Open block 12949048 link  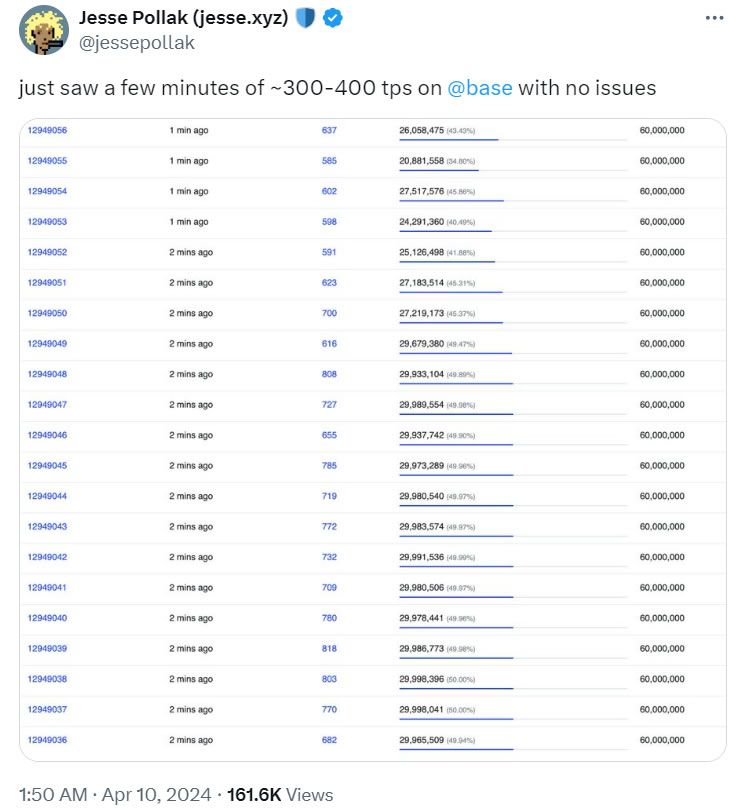click(x=47, y=374)
